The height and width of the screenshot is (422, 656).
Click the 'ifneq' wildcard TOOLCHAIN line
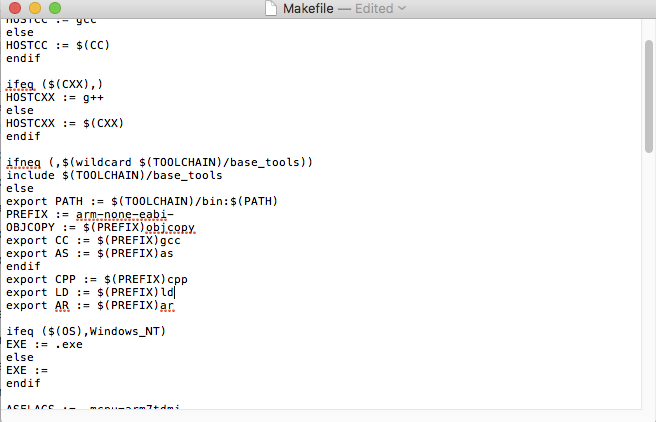coord(160,162)
